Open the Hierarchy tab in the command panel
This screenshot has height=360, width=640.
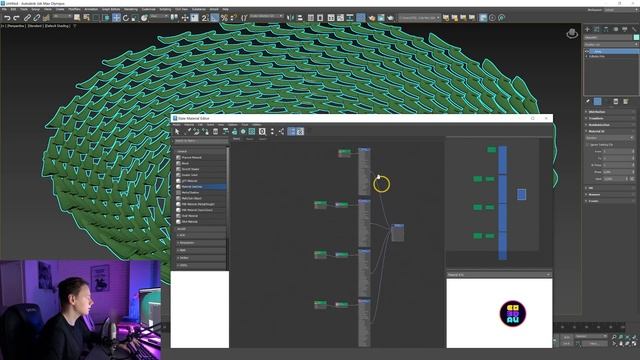pos(606,29)
